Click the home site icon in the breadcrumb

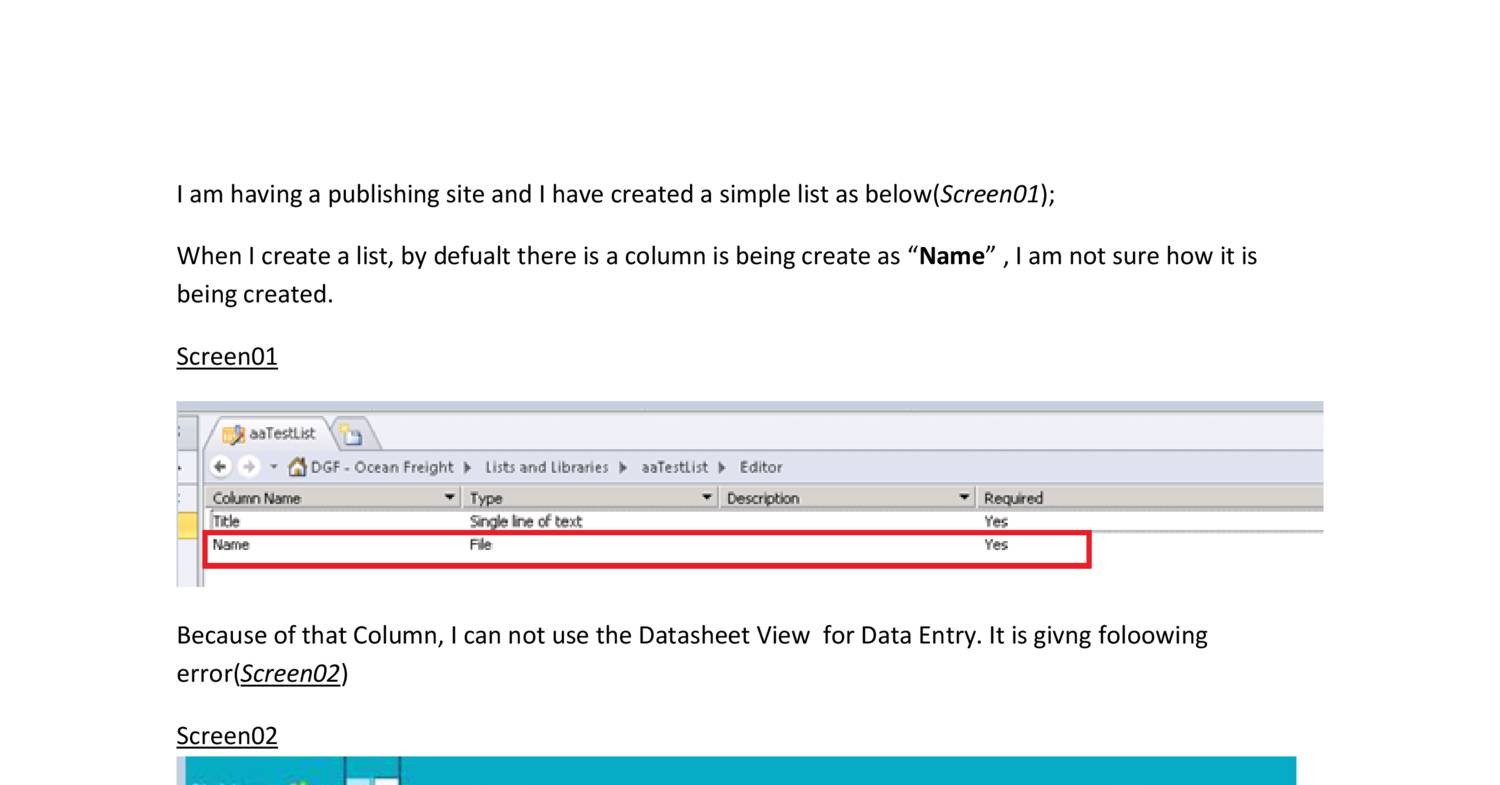pyautogui.click(x=298, y=467)
